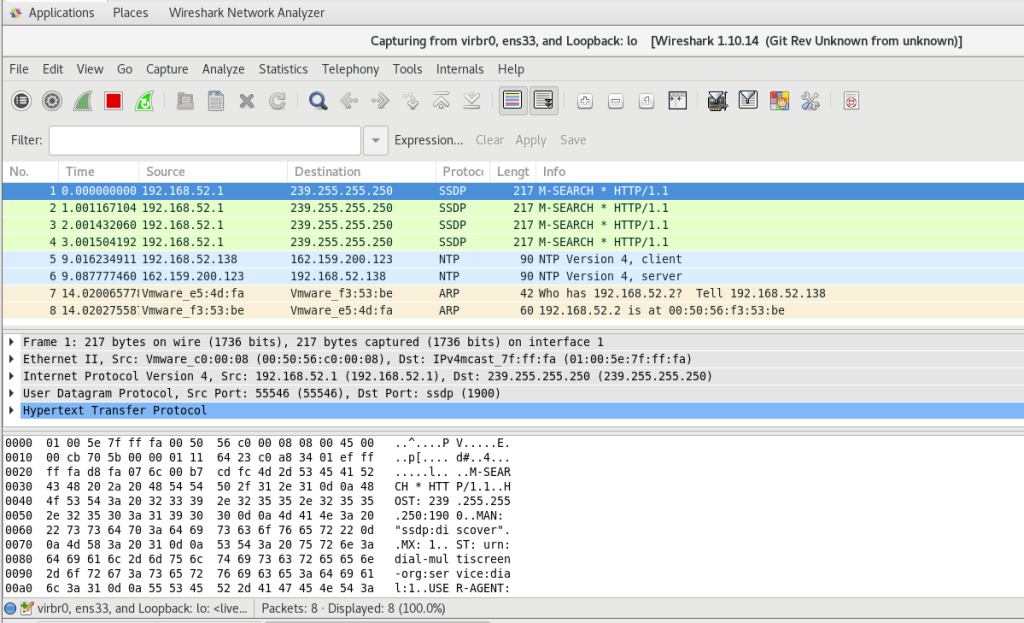
Task: Open the Statistics menu
Action: pos(283,69)
